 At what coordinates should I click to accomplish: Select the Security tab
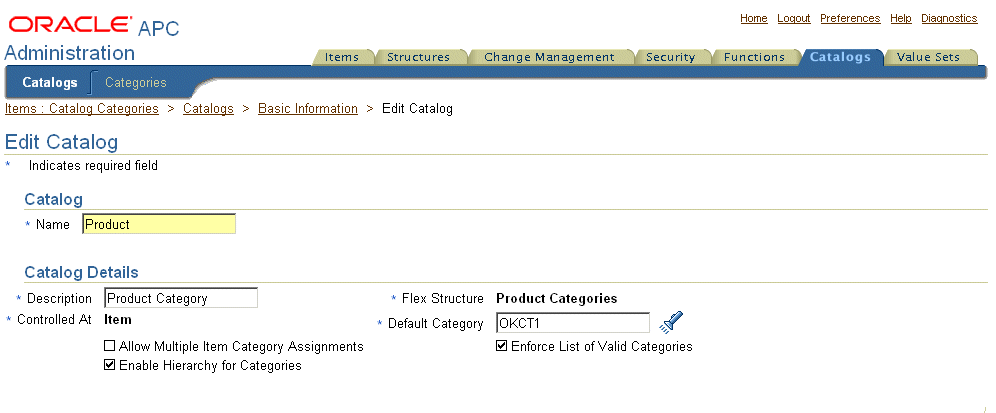[670, 57]
